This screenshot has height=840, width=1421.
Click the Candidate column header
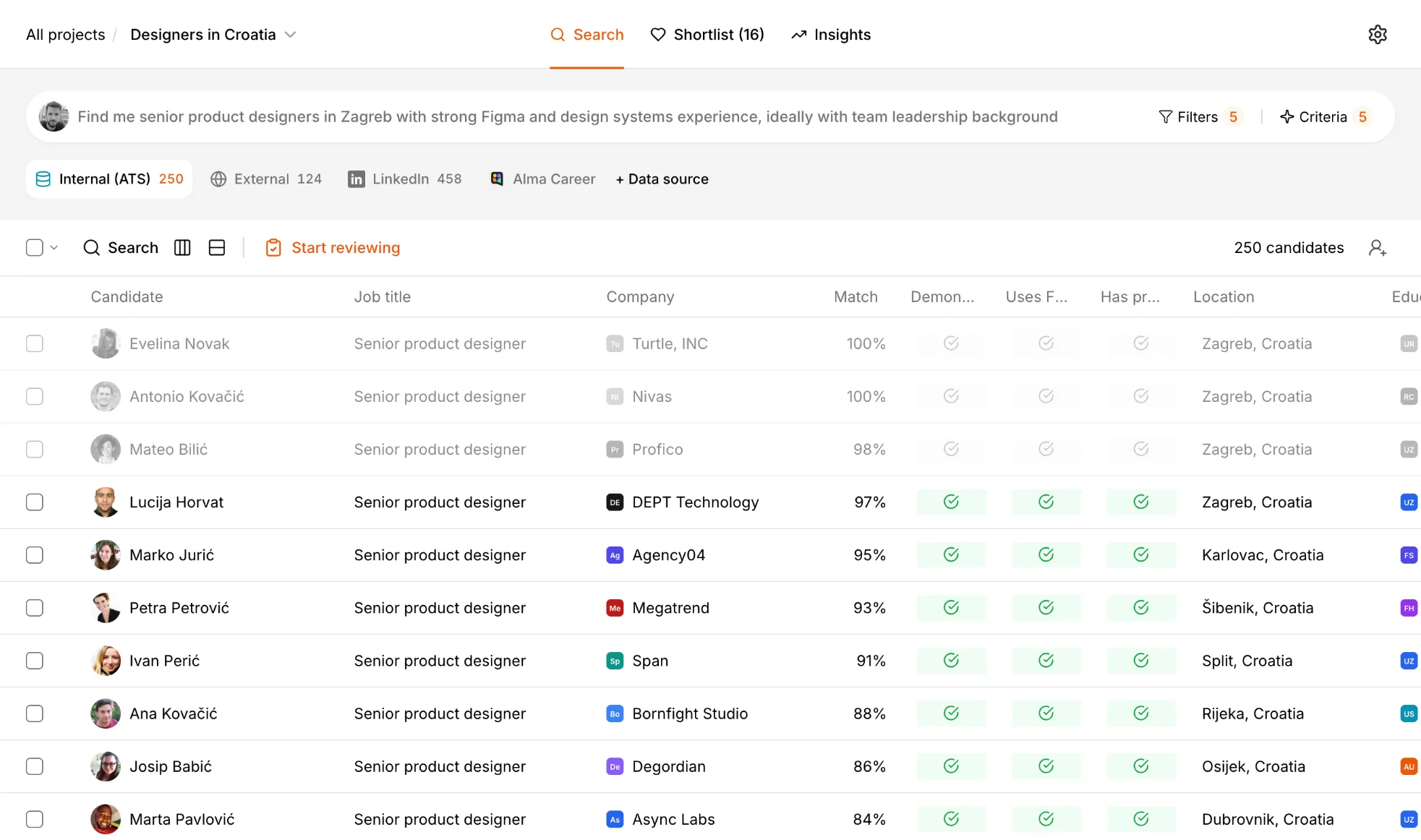[x=127, y=296]
